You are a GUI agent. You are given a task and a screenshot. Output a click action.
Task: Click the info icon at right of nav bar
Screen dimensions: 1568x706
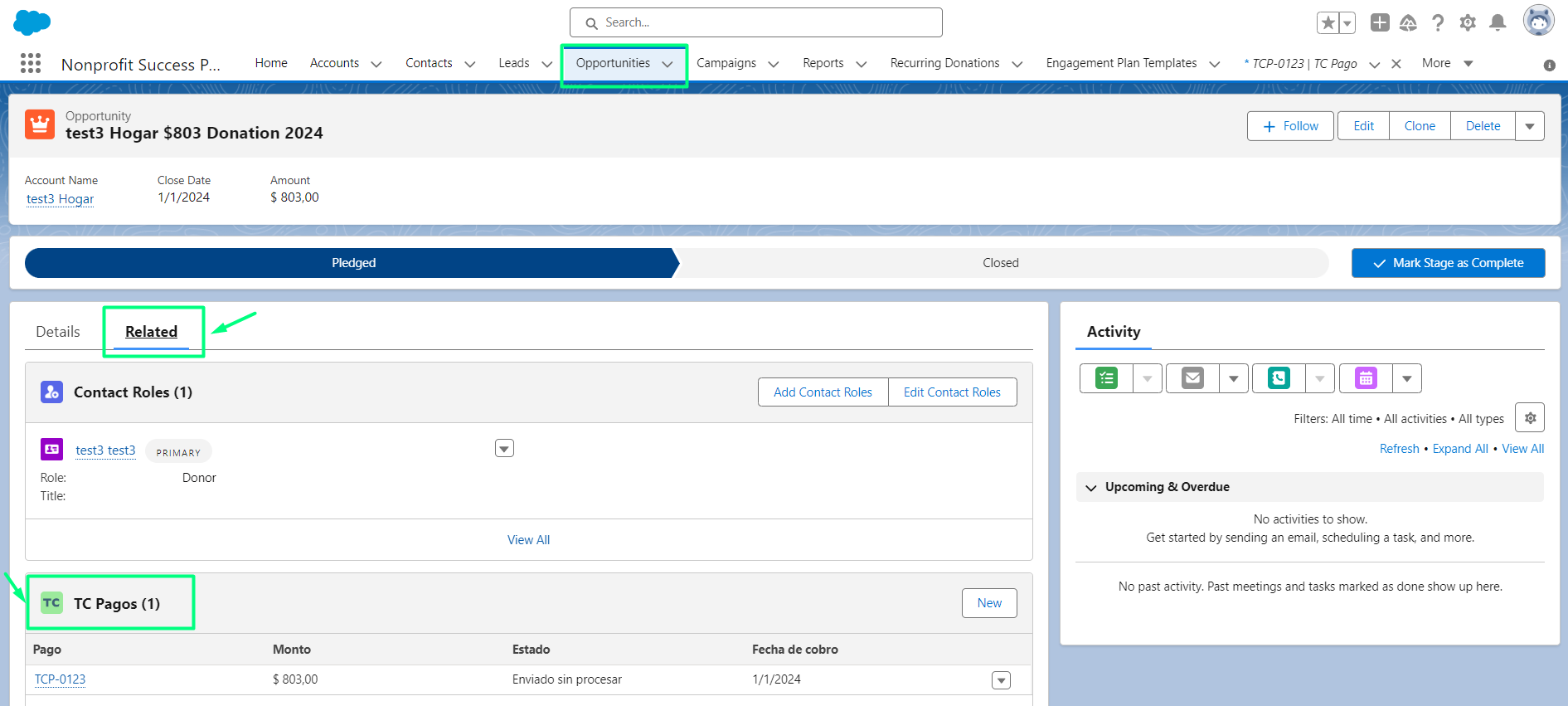click(1549, 66)
